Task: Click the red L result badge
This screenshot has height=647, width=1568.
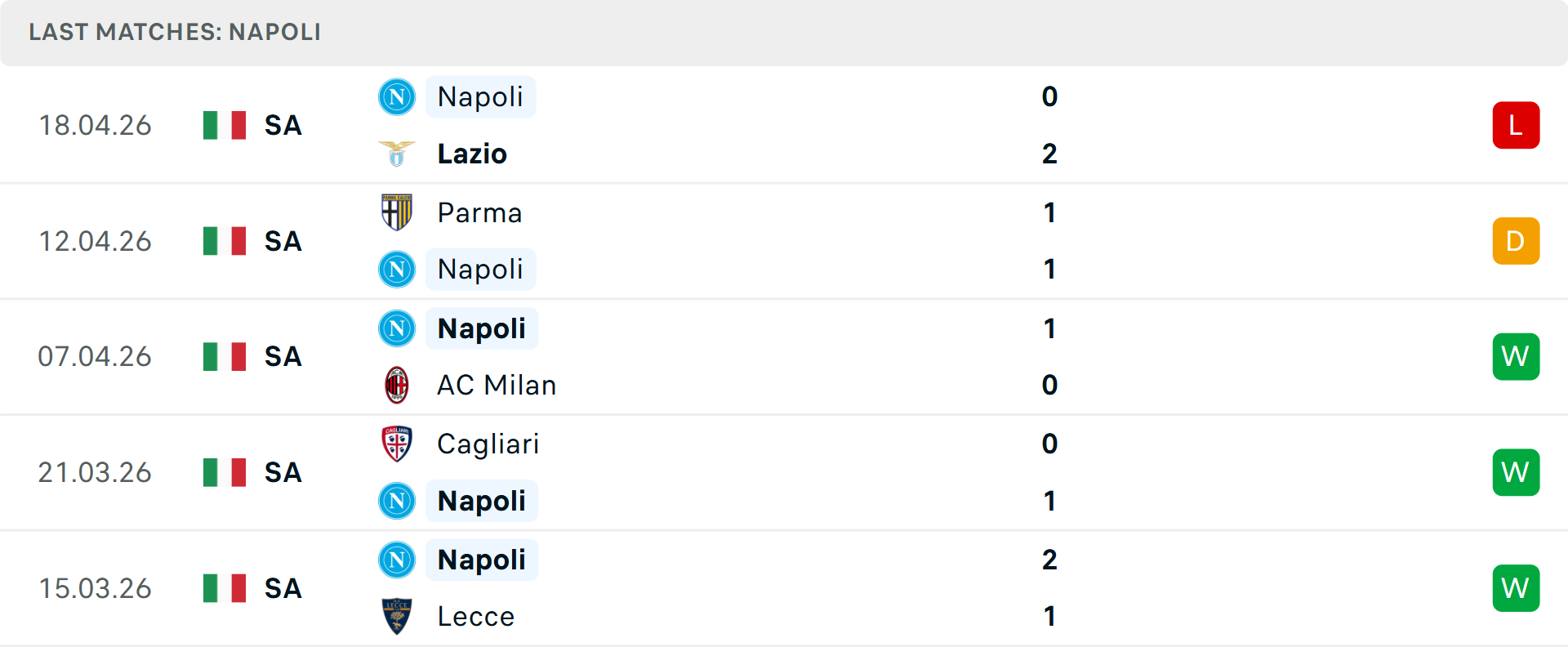Action: 1516,125
